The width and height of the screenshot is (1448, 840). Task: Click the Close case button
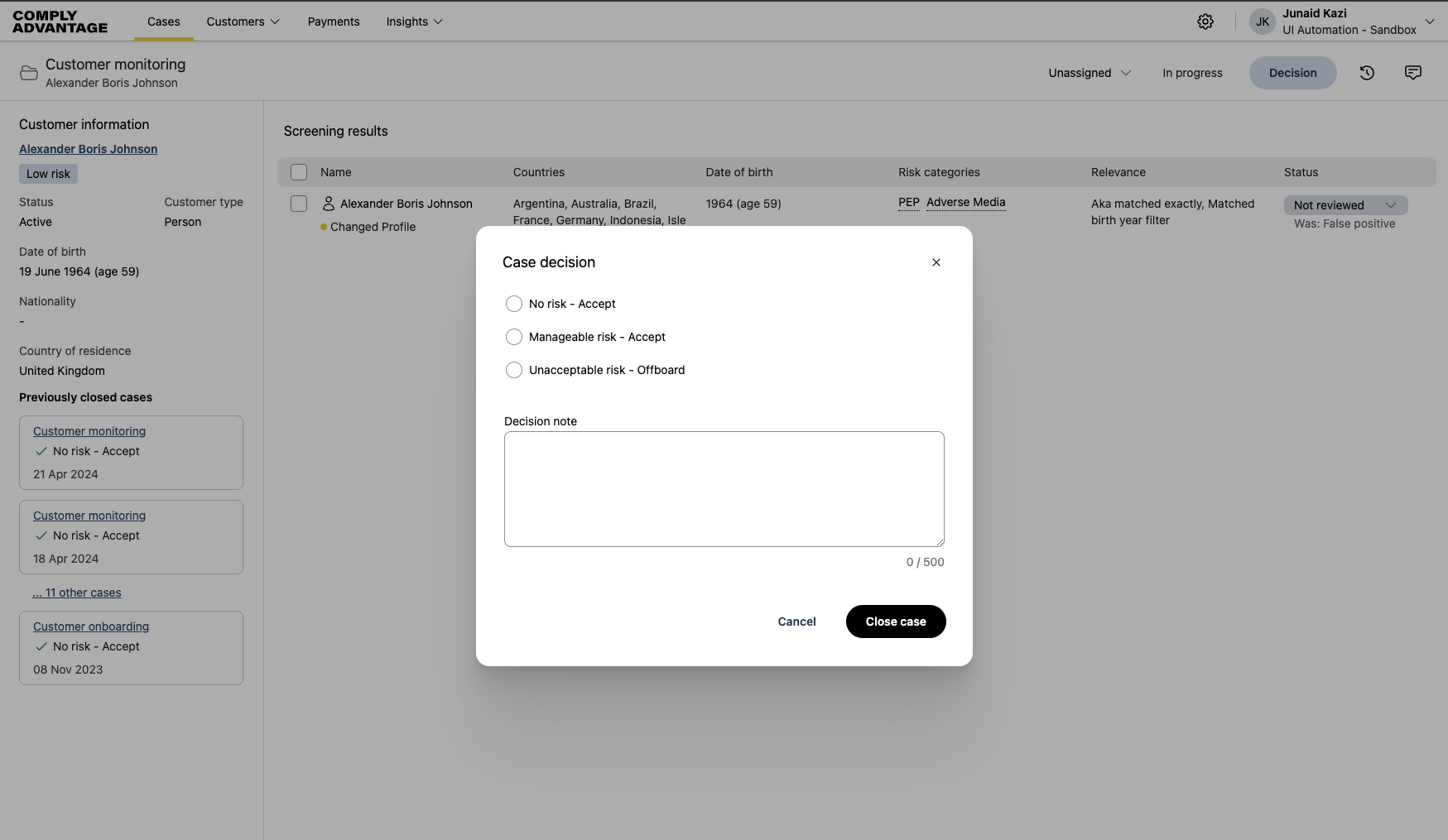895,622
